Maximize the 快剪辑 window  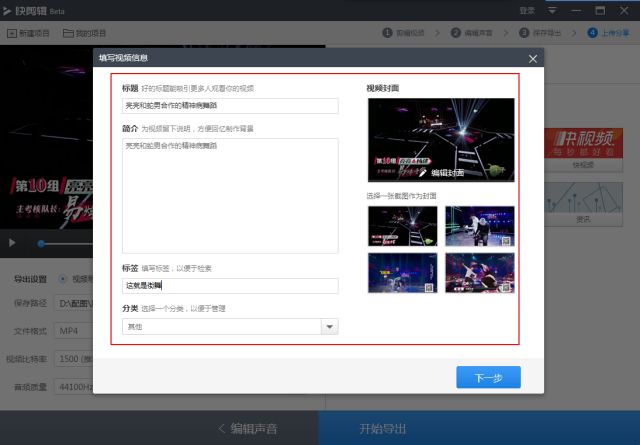pyautogui.click(x=600, y=11)
